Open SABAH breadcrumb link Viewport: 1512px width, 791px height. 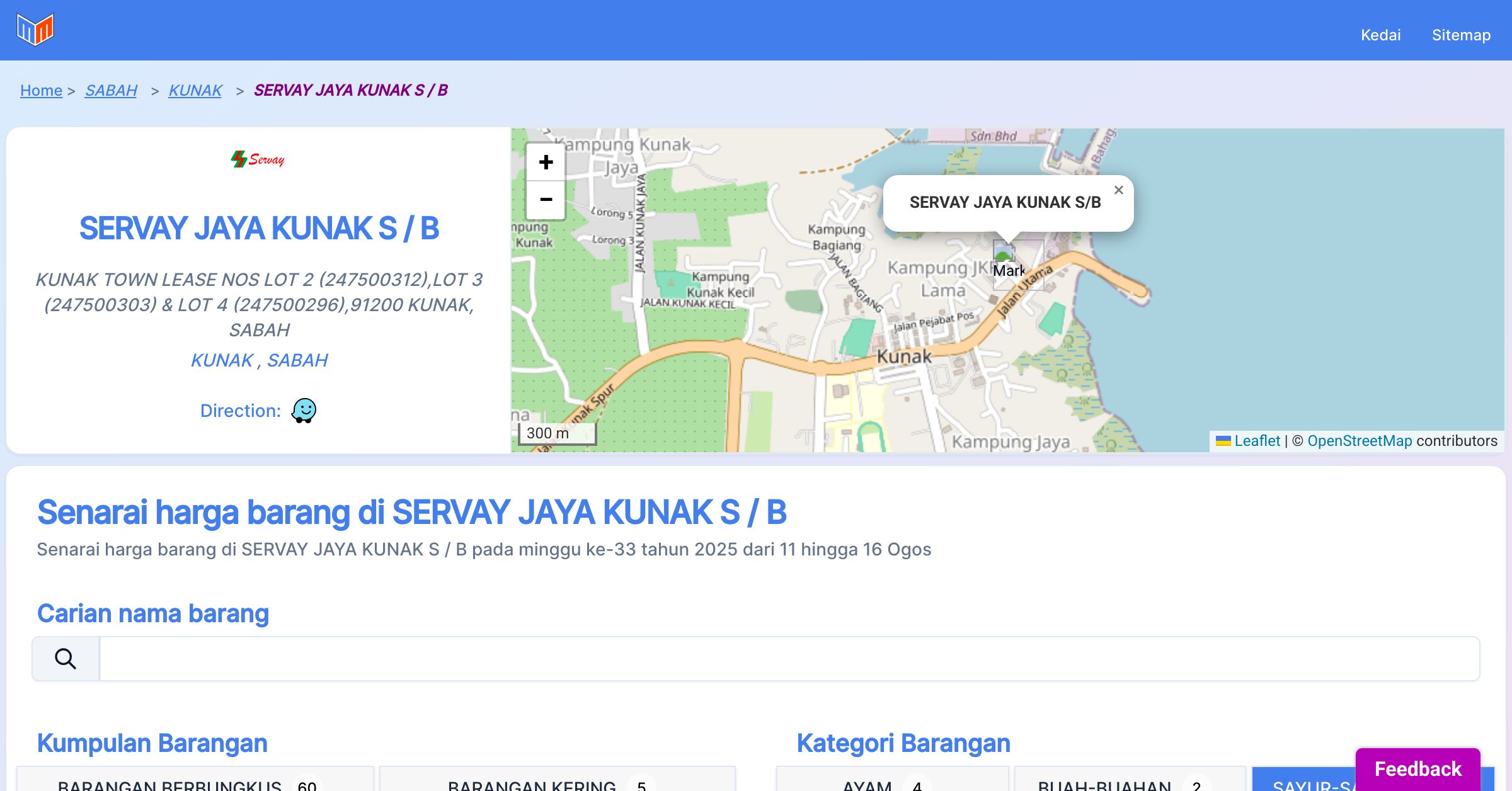click(111, 90)
